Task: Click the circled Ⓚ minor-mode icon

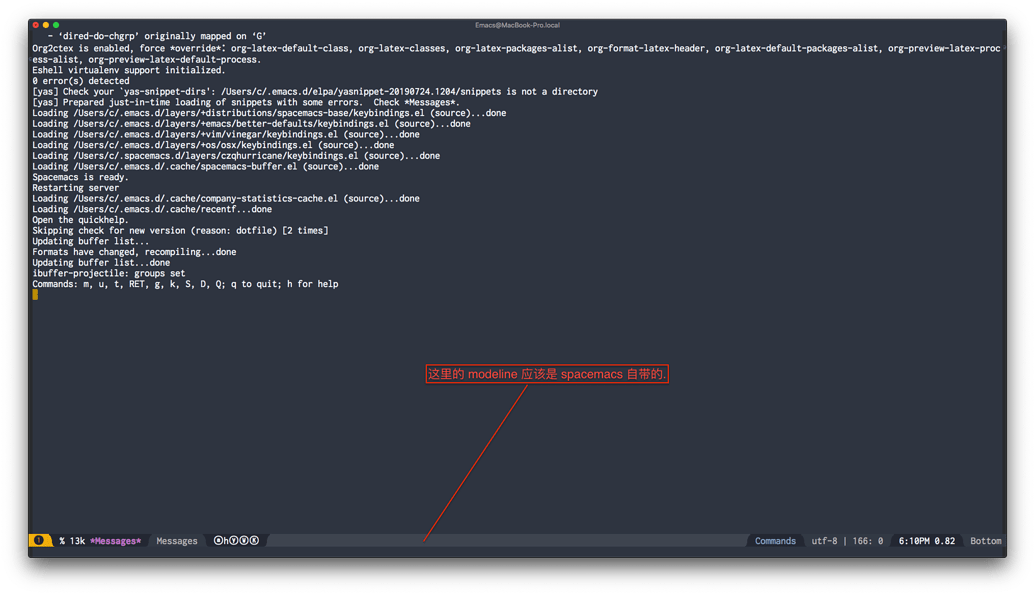Action: tap(252, 540)
